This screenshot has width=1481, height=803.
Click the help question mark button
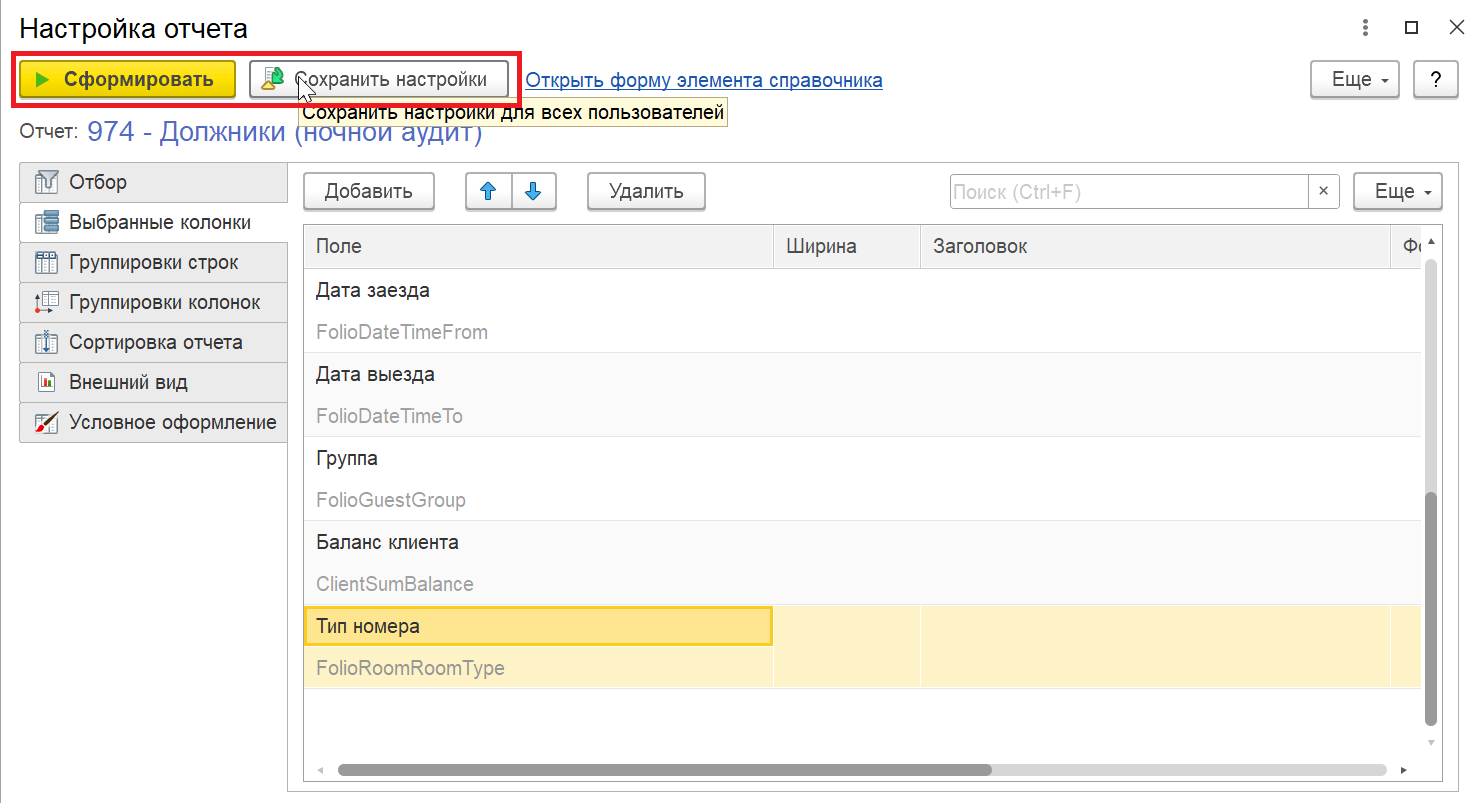pyautogui.click(x=1435, y=80)
